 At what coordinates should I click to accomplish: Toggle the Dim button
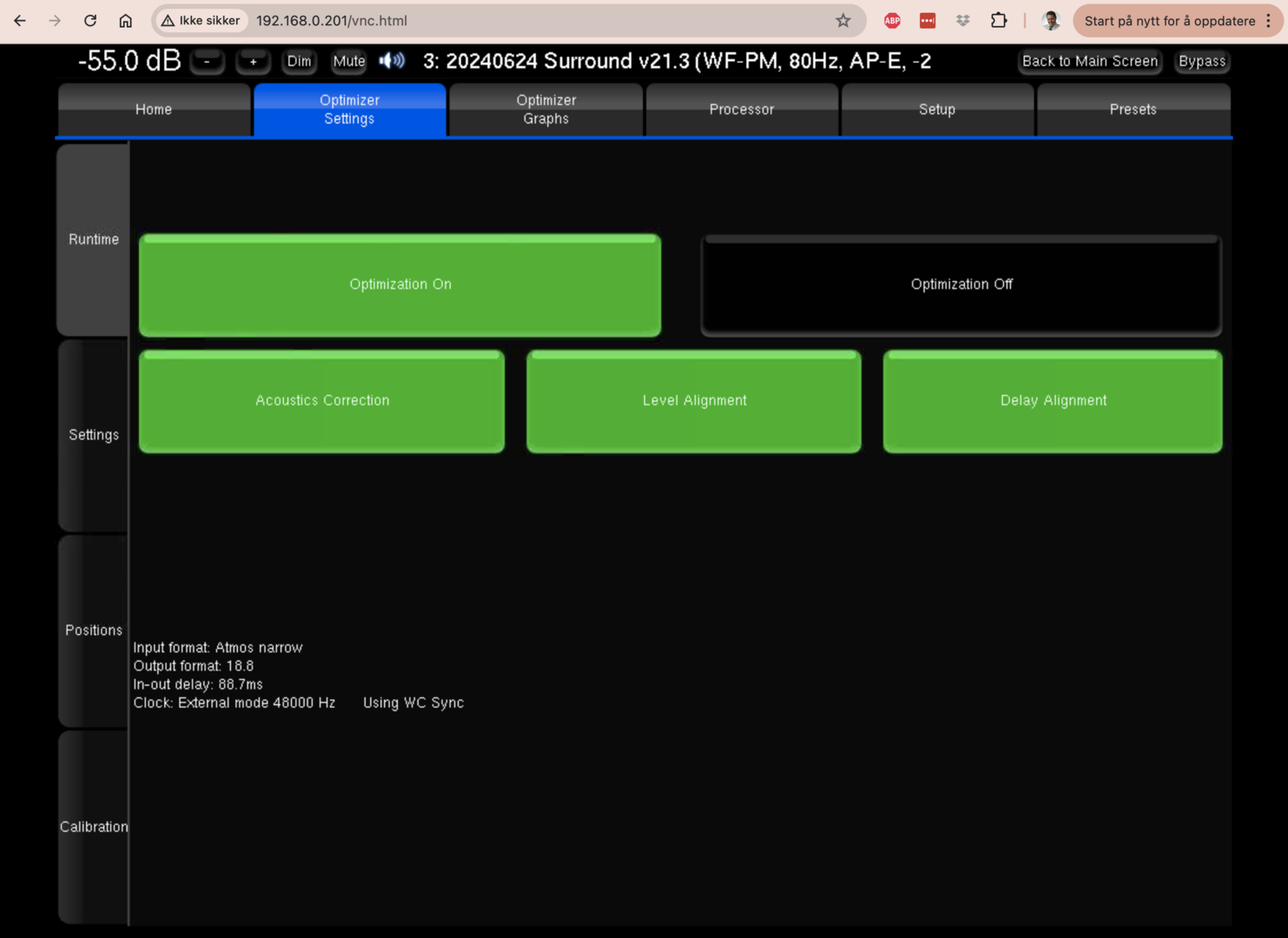pyautogui.click(x=299, y=62)
